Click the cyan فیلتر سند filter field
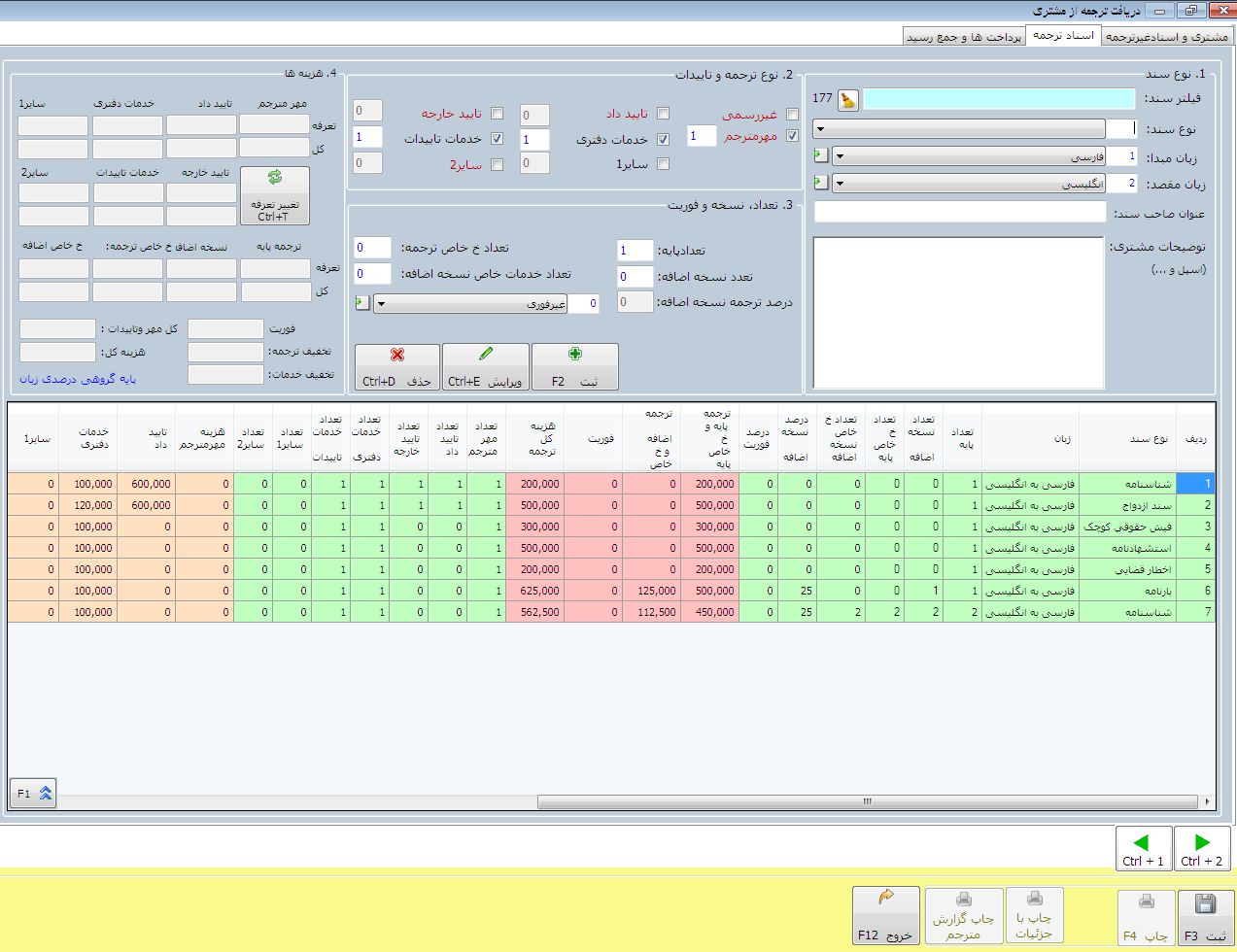The image size is (1237, 952). click(999, 99)
